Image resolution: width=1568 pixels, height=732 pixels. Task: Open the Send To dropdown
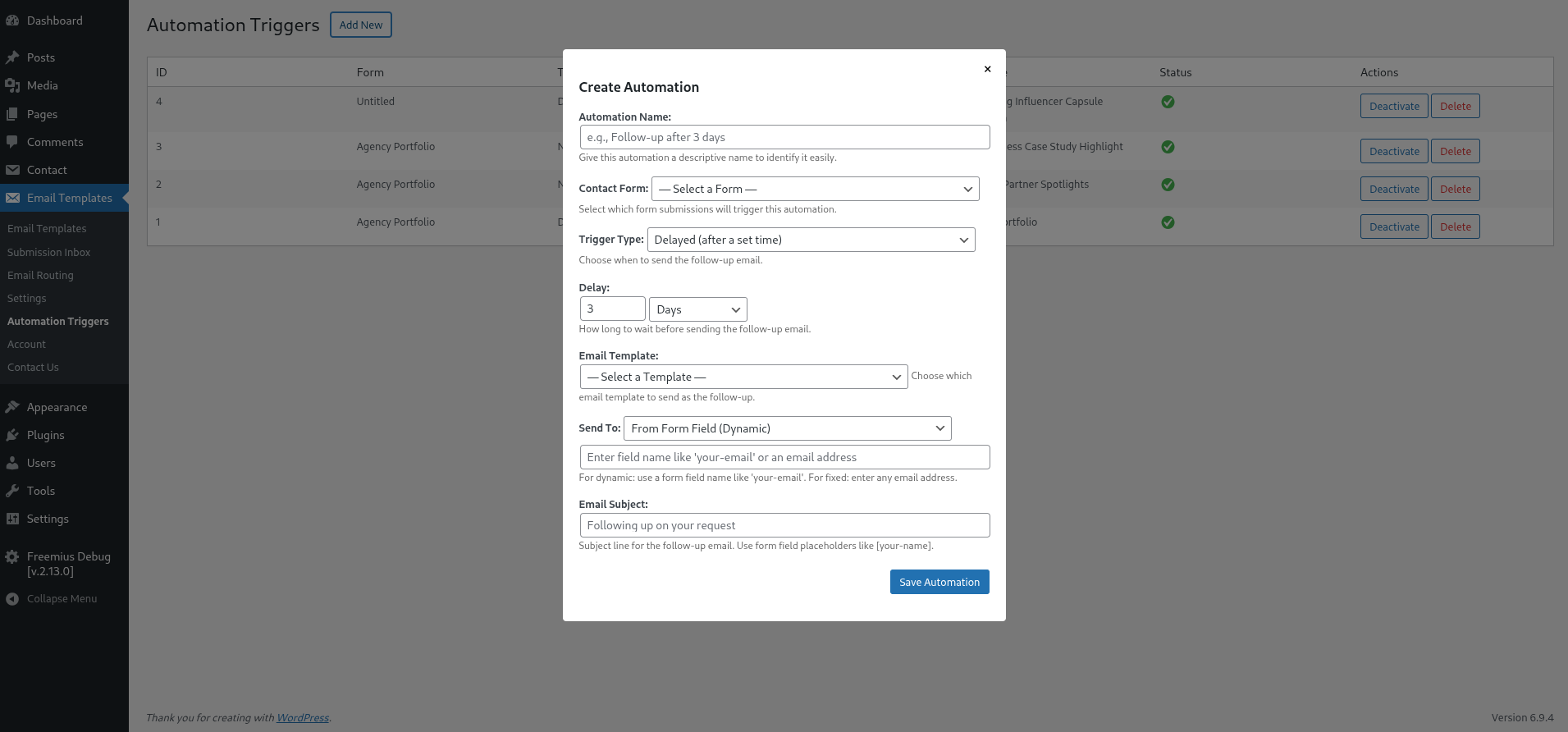pyautogui.click(x=787, y=428)
